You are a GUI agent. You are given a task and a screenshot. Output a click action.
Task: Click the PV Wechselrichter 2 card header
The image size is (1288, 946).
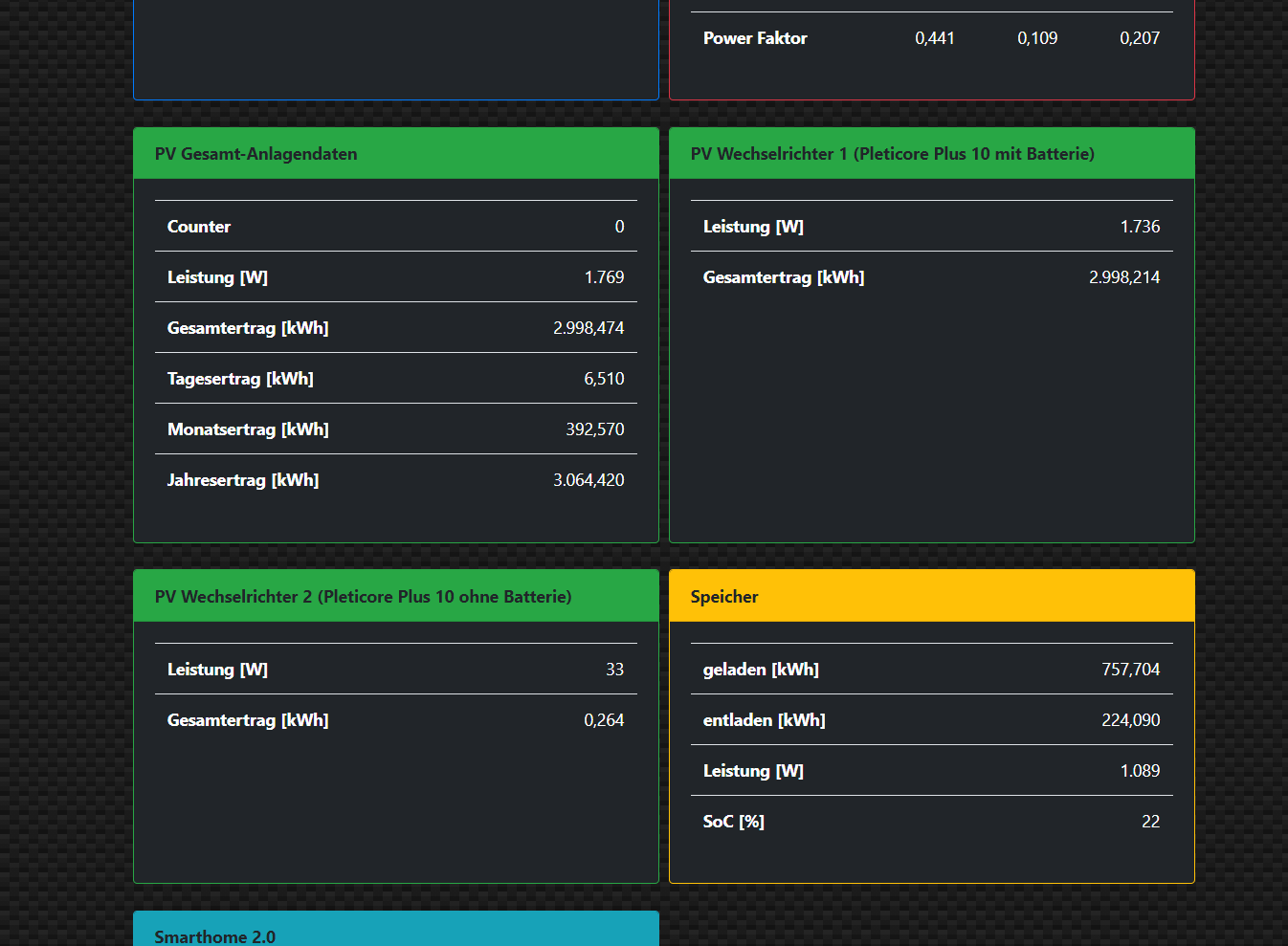(x=363, y=597)
